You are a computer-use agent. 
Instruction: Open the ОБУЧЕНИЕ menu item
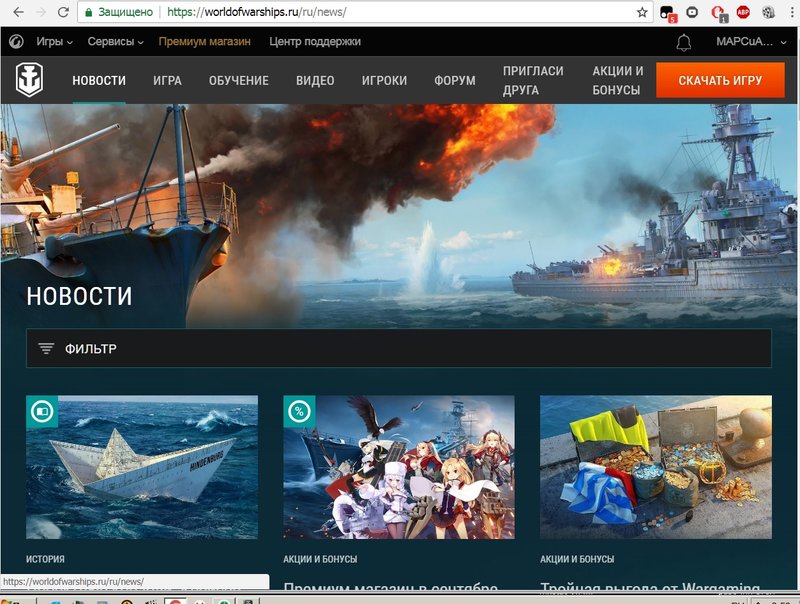pos(239,81)
